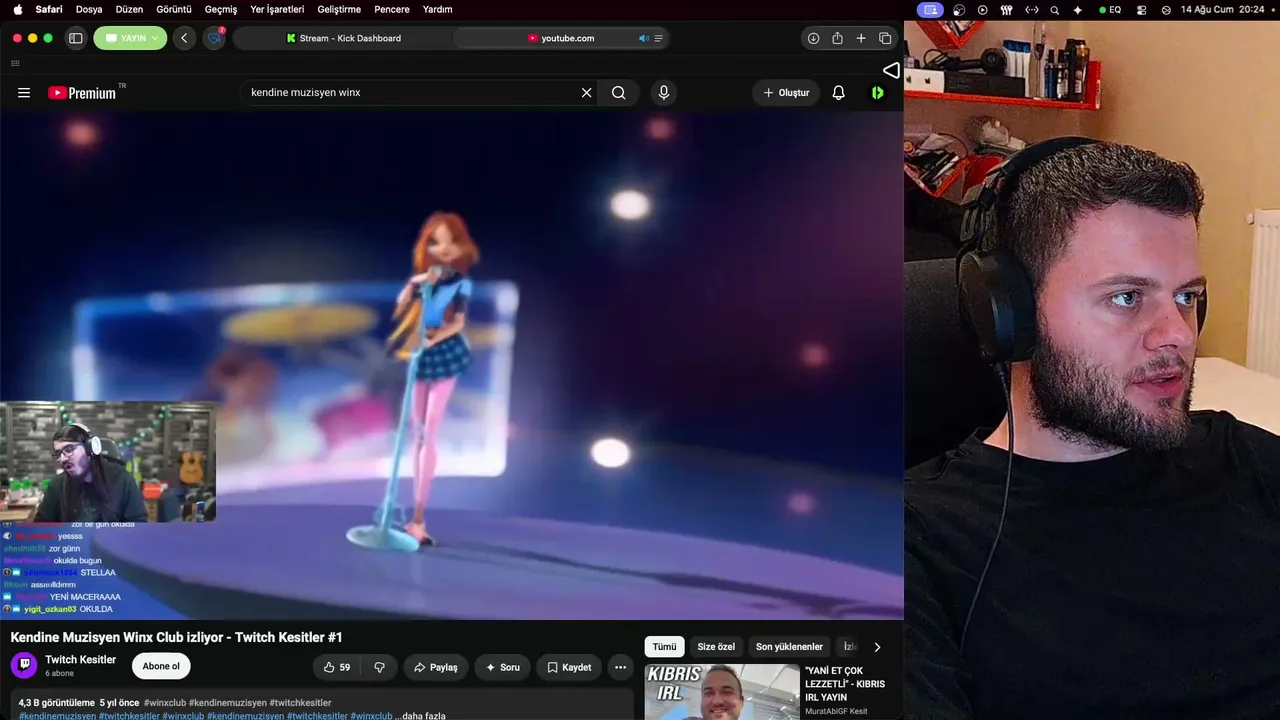Share the video with Paylaş
Image resolution: width=1280 pixels, height=720 pixels.
pyautogui.click(x=436, y=667)
